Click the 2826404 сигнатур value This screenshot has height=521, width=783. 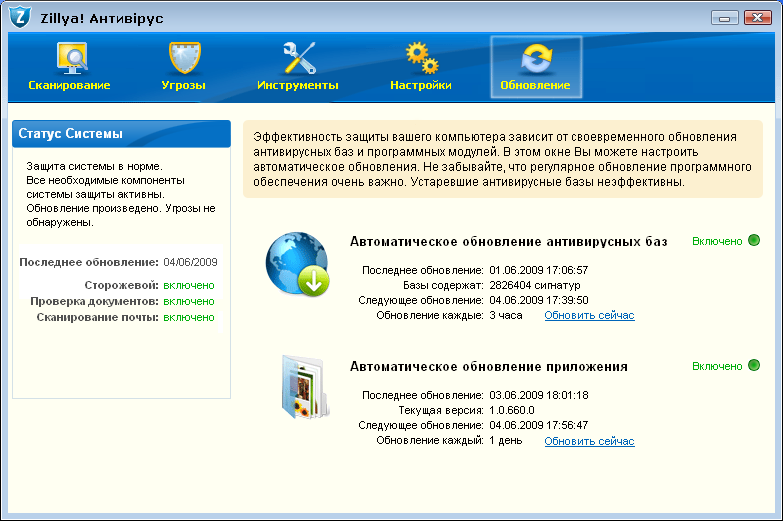(535, 285)
